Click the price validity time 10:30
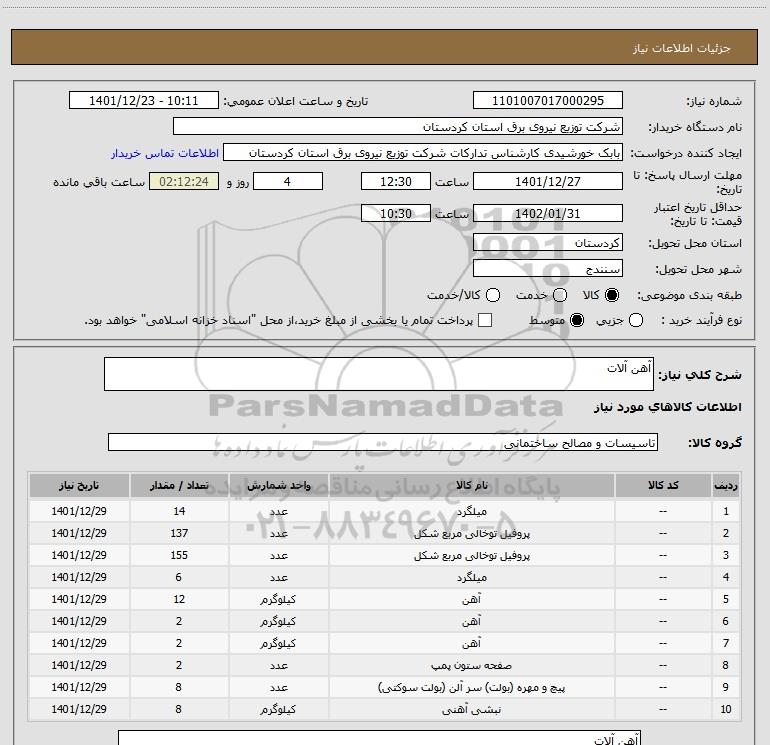Viewport: 770px width, 745px height. click(396, 213)
